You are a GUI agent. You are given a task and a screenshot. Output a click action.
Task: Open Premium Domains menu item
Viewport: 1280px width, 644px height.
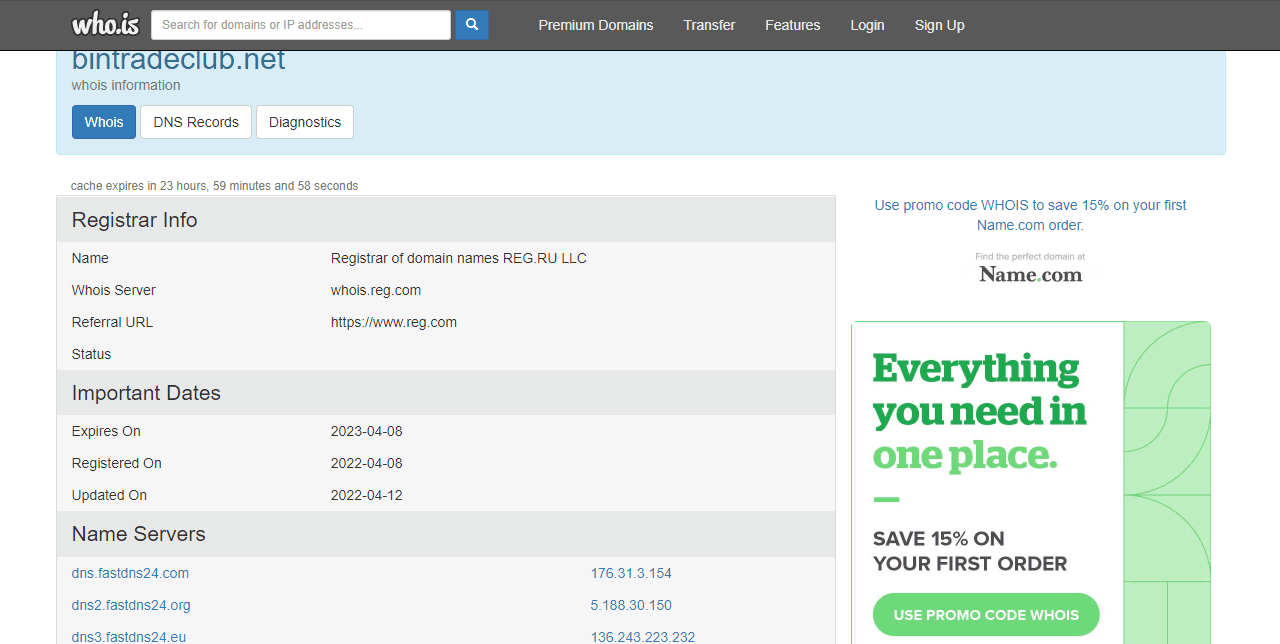click(x=595, y=25)
